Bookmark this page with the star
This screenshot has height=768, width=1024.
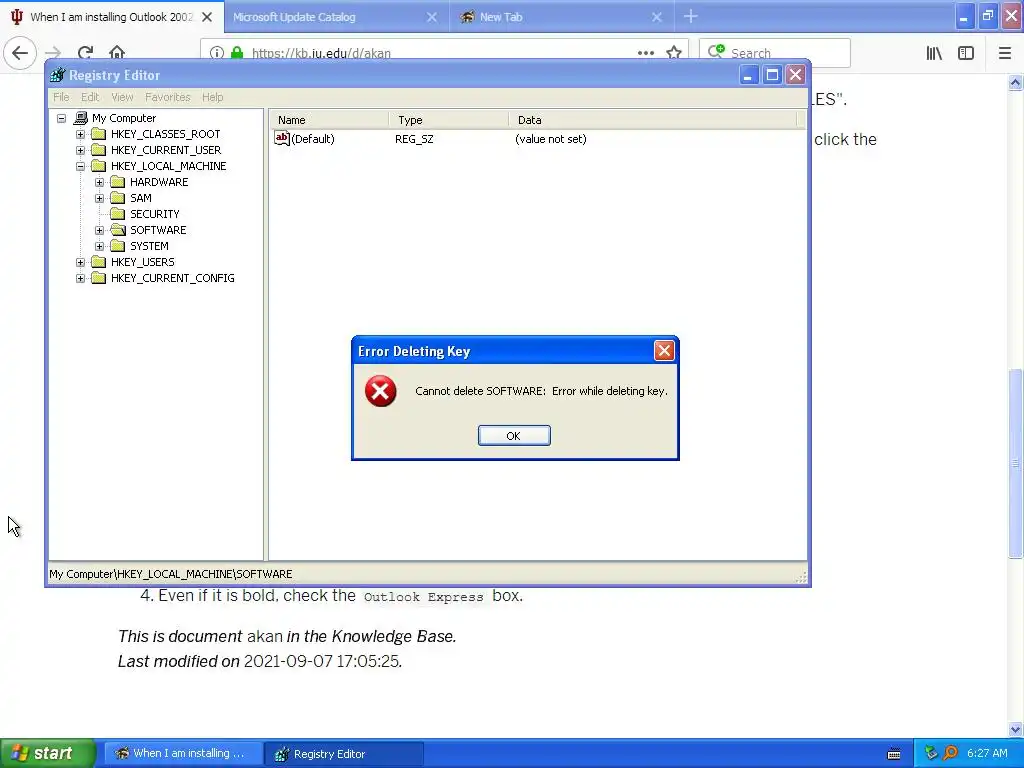tap(674, 53)
